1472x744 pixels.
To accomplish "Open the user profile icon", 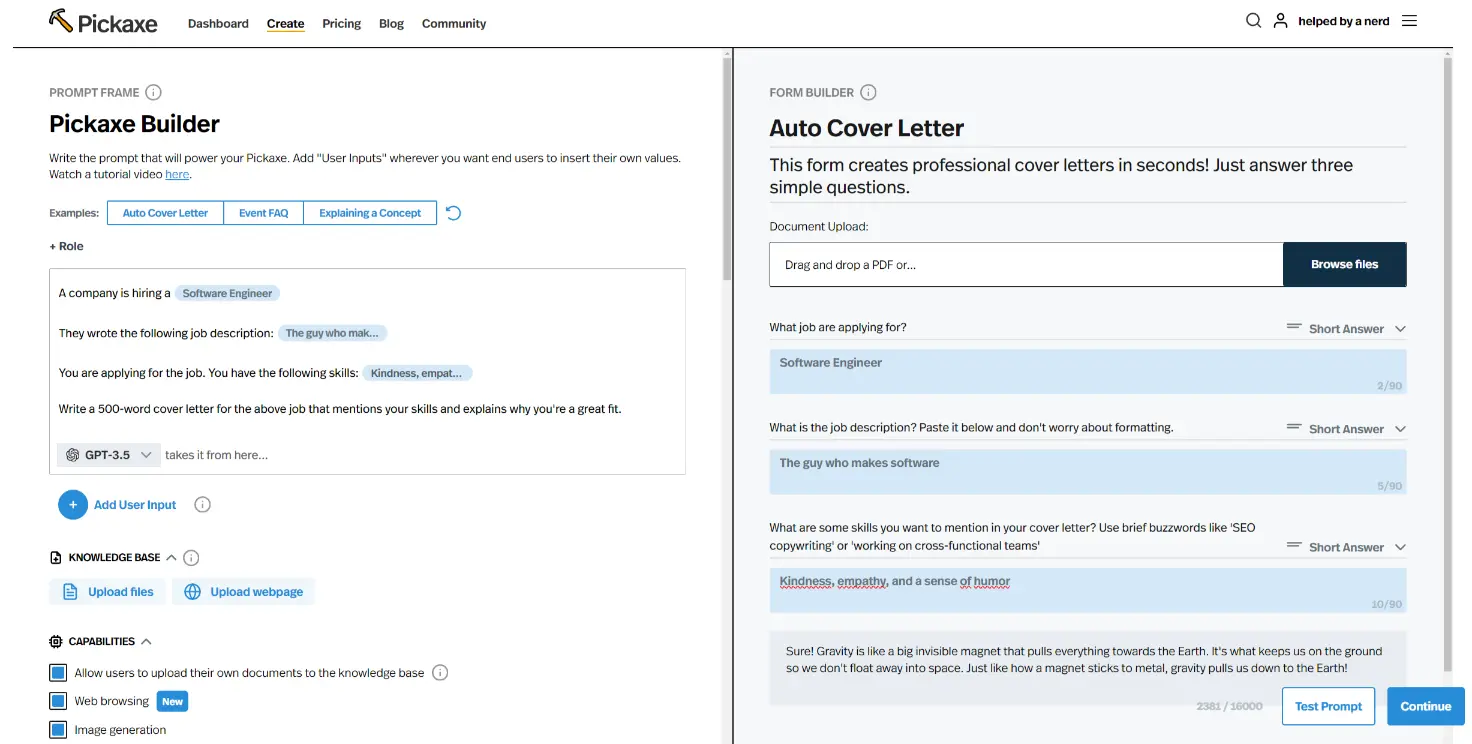I will 1280,20.
